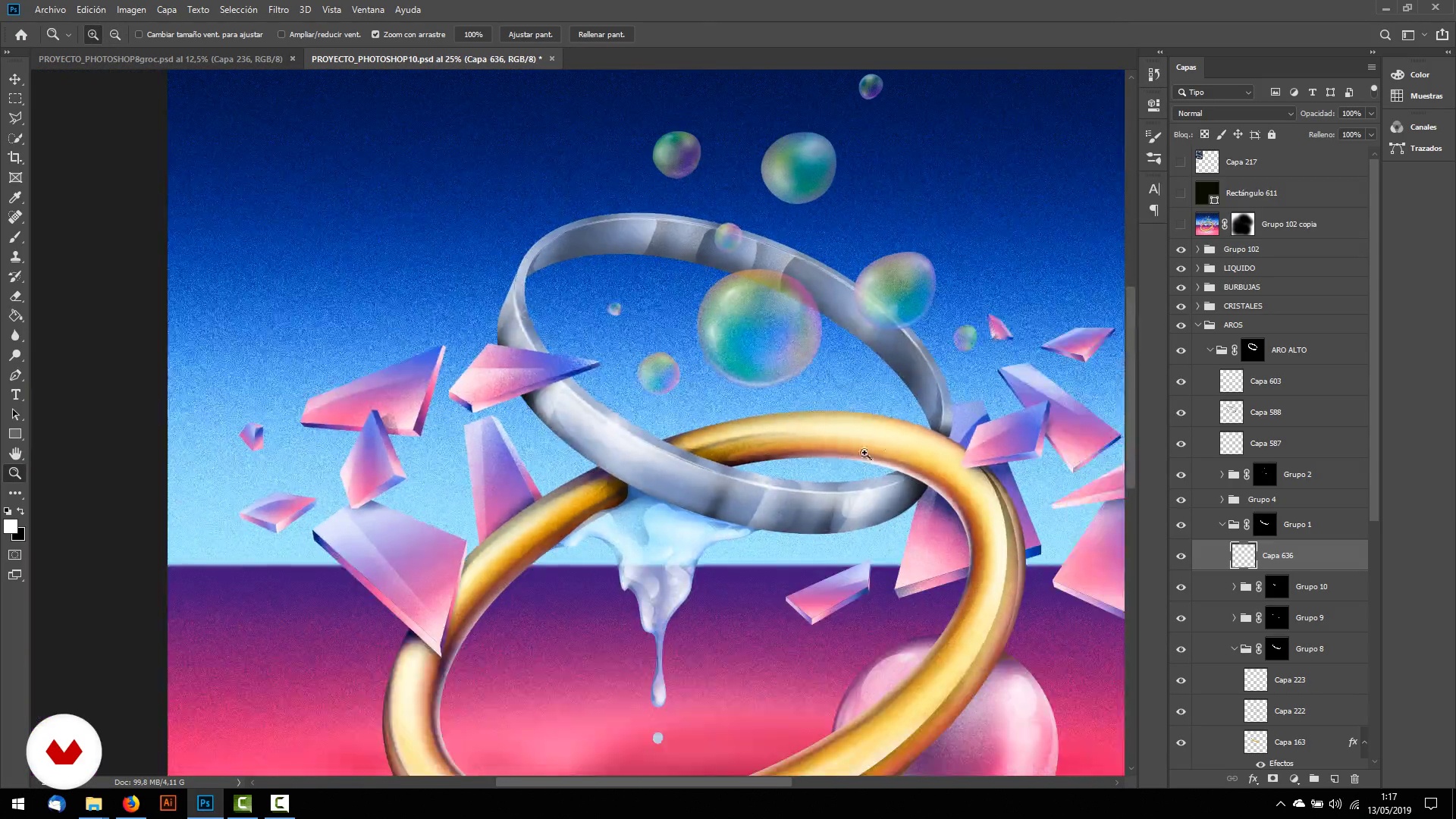Hide the Capa 603 layer
Image resolution: width=1456 pixels, height=819 pixels.
coord(1181,381)
